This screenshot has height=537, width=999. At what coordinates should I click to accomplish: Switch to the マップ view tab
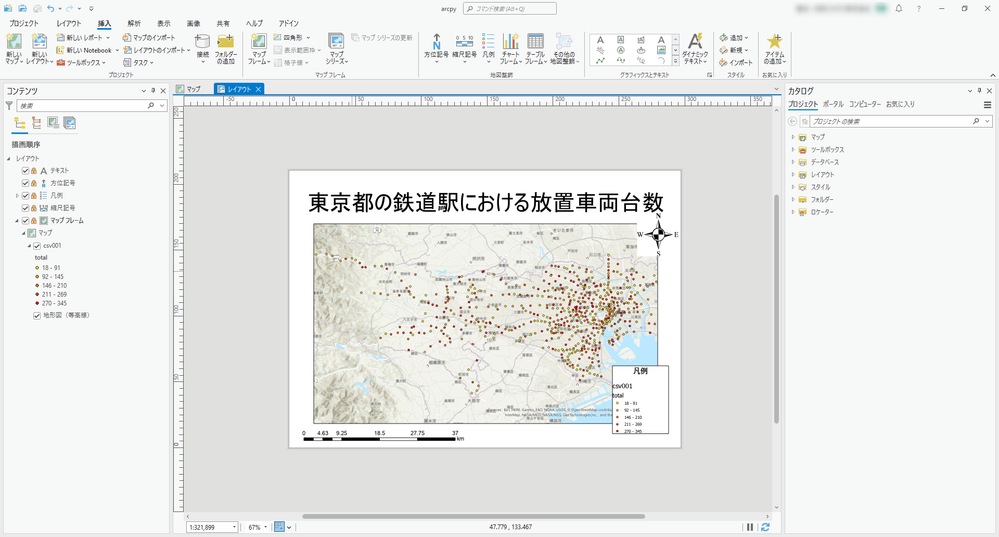pyautogui.click(x=188, y=89)
